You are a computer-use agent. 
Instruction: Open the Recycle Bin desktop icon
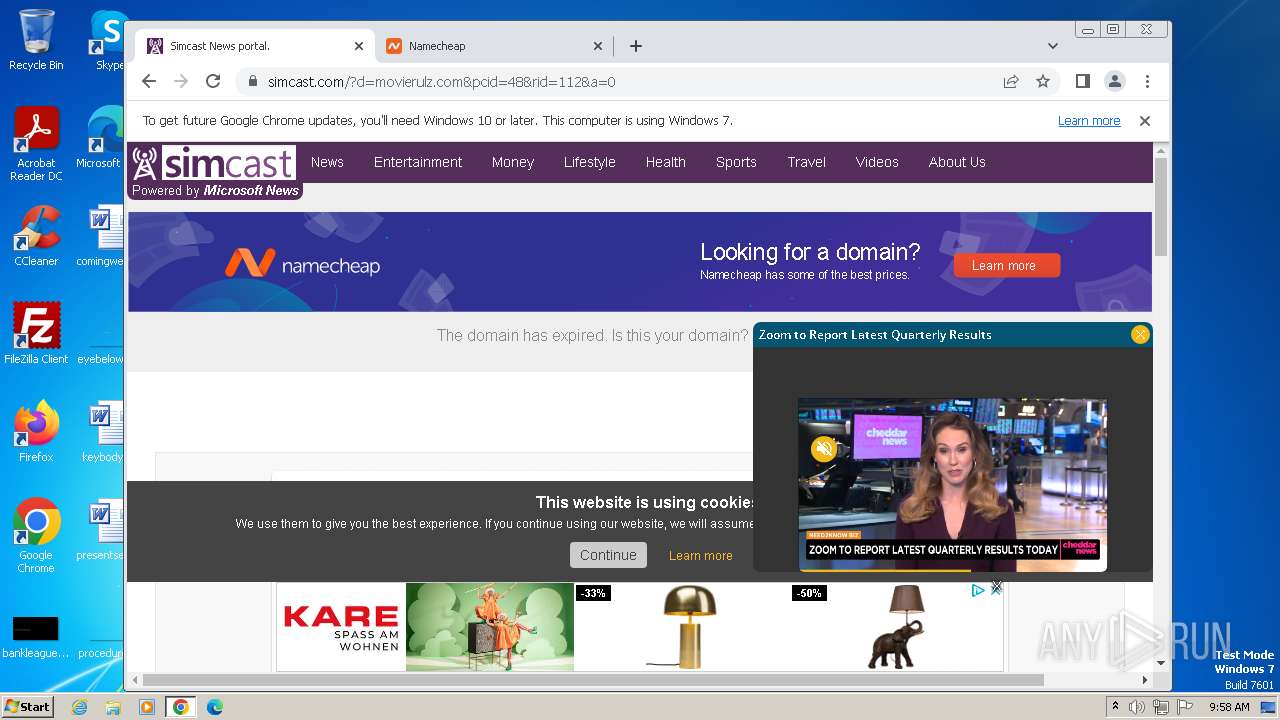pyautogui.click(x=36, y=39)
